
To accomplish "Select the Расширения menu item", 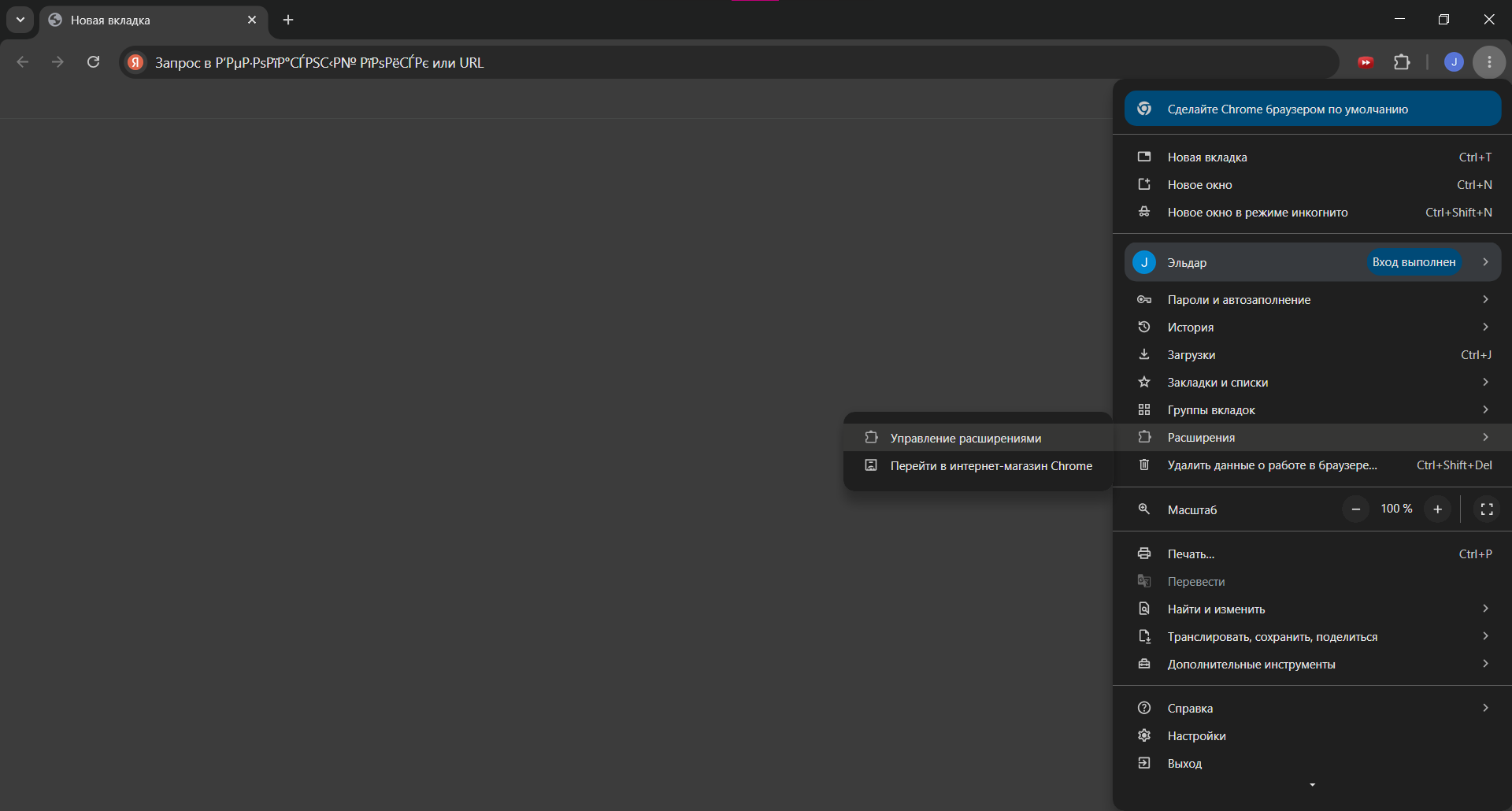I will (1313, 437).
